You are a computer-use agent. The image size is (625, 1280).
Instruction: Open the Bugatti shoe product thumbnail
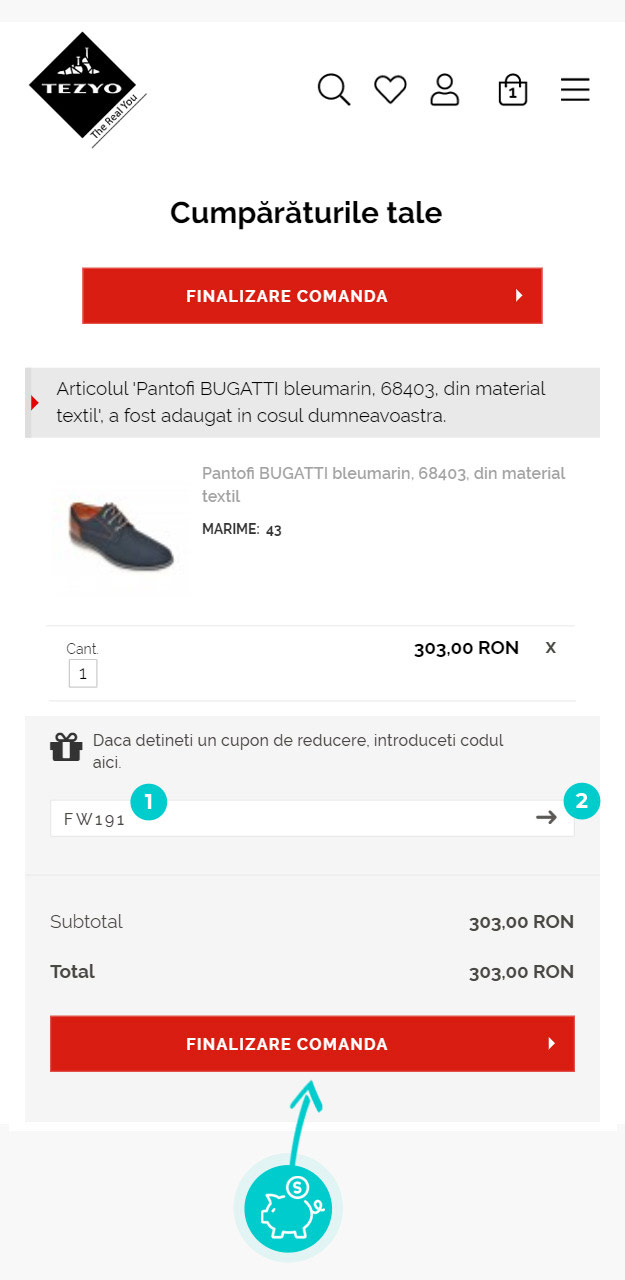pos(120,536)
